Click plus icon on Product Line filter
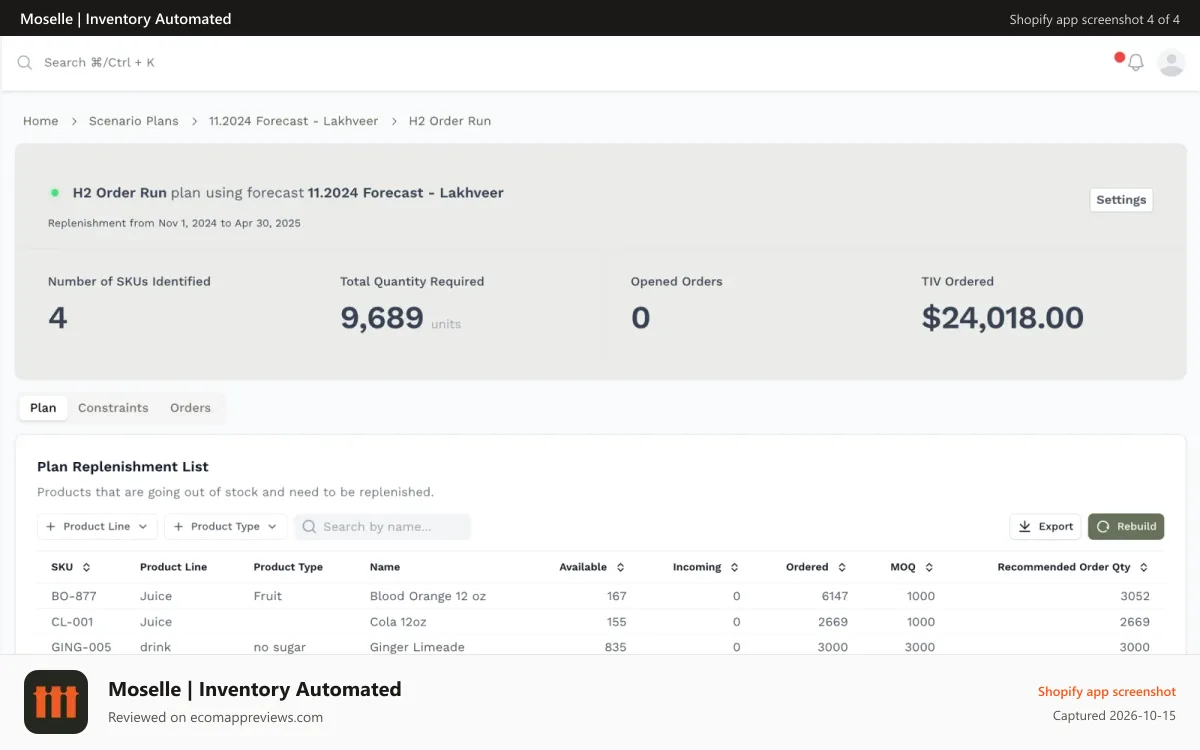 [x=51, y=526]
